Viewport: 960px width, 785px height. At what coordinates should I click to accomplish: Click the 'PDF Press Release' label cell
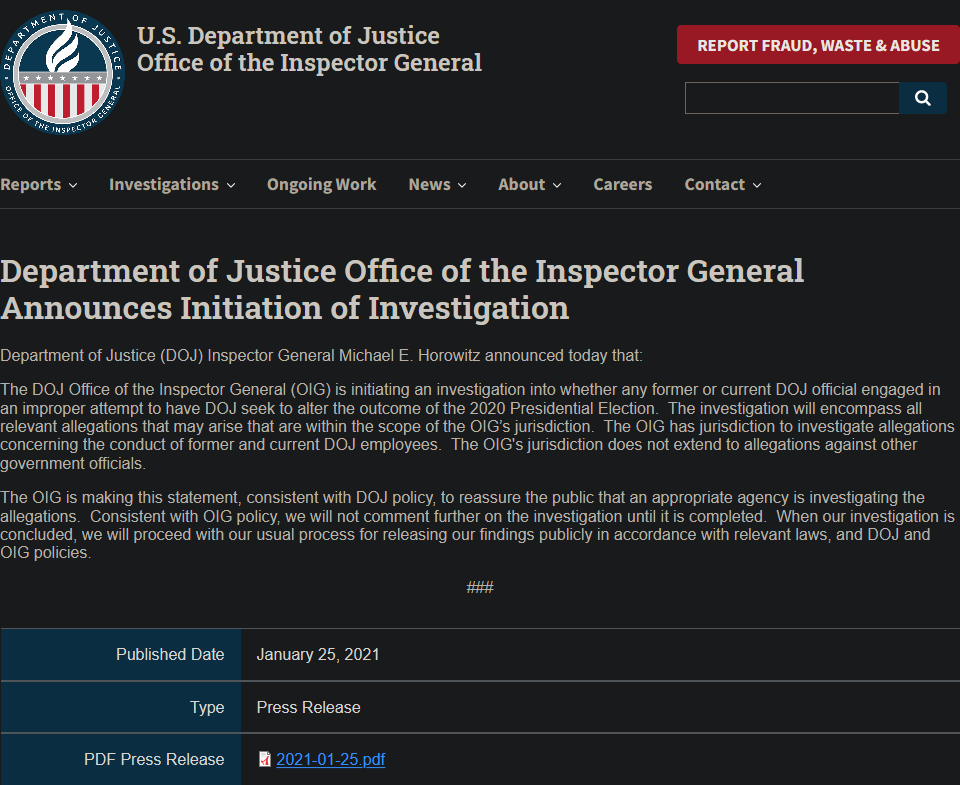121,759
